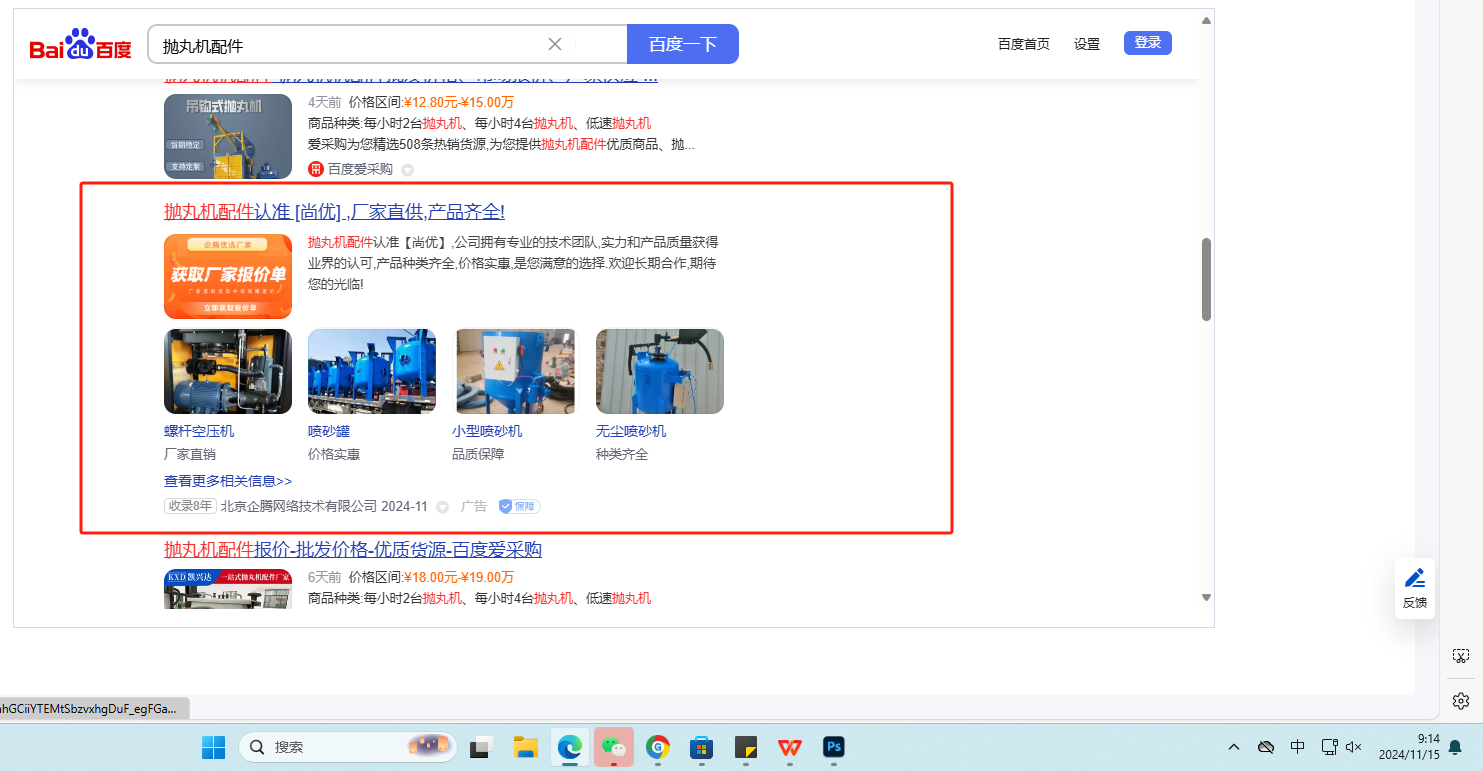The height and width of the screenshot is (771, 1483).
Task: Click the 螺杆空压机 text link
Action: click(x=199, y=431)
